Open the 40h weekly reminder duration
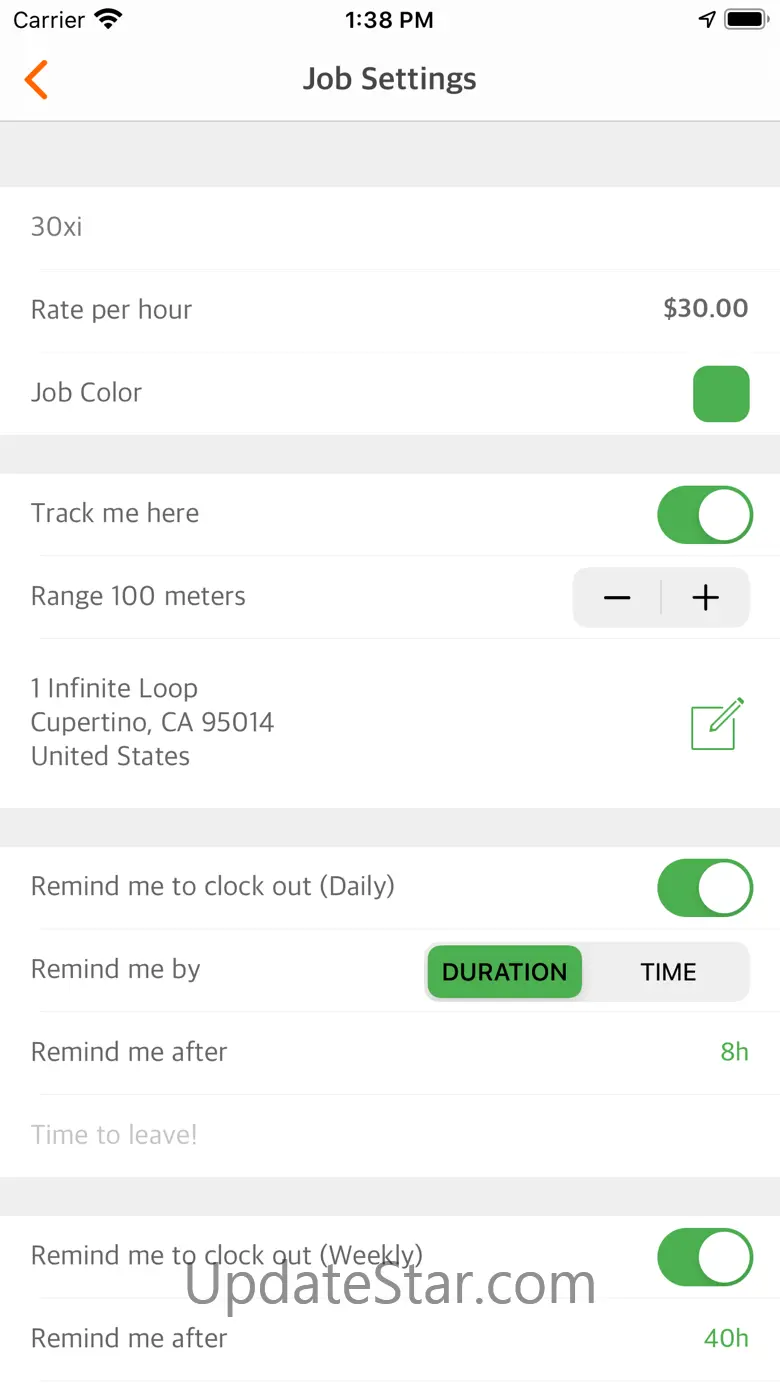The width and height of the screenshot is (780, 1387). click(x=725, y=1339)
